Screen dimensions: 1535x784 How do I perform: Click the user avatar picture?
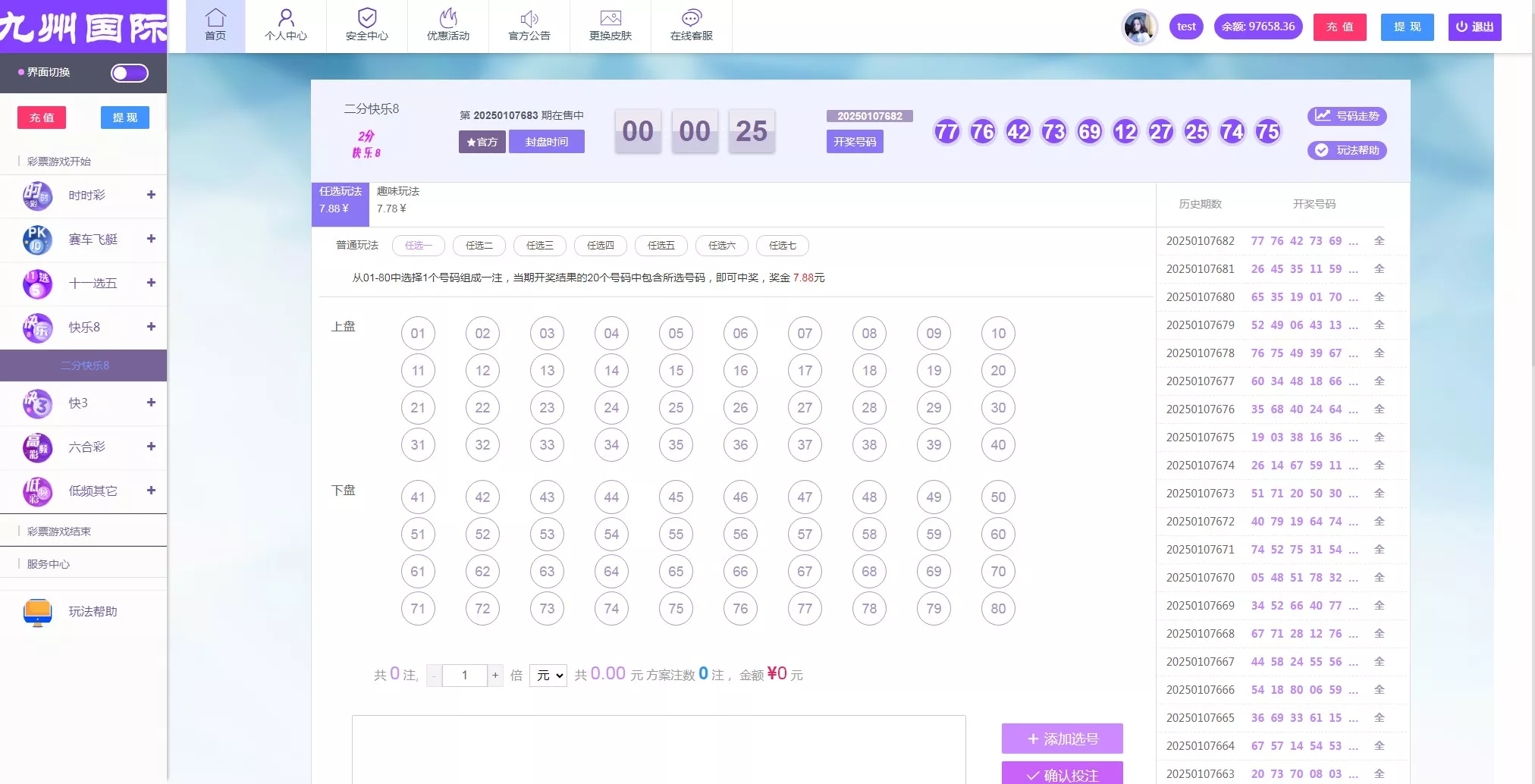pyautogui.click(x=1139, y=27)
